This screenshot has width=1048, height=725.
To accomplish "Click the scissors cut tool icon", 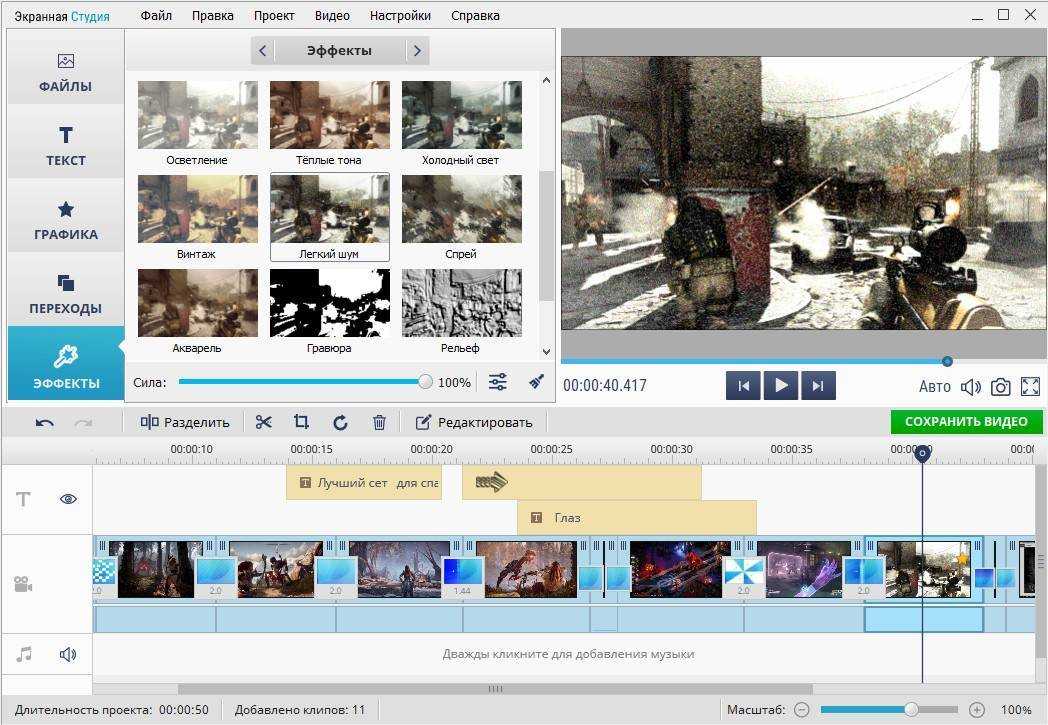I will pos(263,422).
